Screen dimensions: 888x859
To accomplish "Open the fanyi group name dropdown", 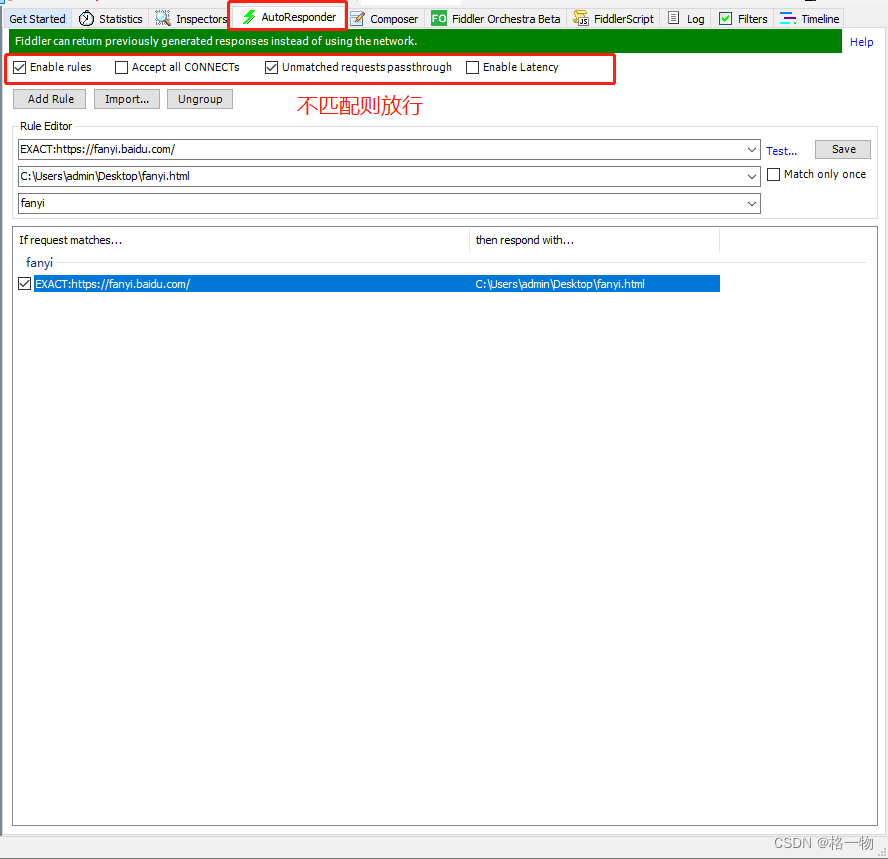I will click(752, 204).
